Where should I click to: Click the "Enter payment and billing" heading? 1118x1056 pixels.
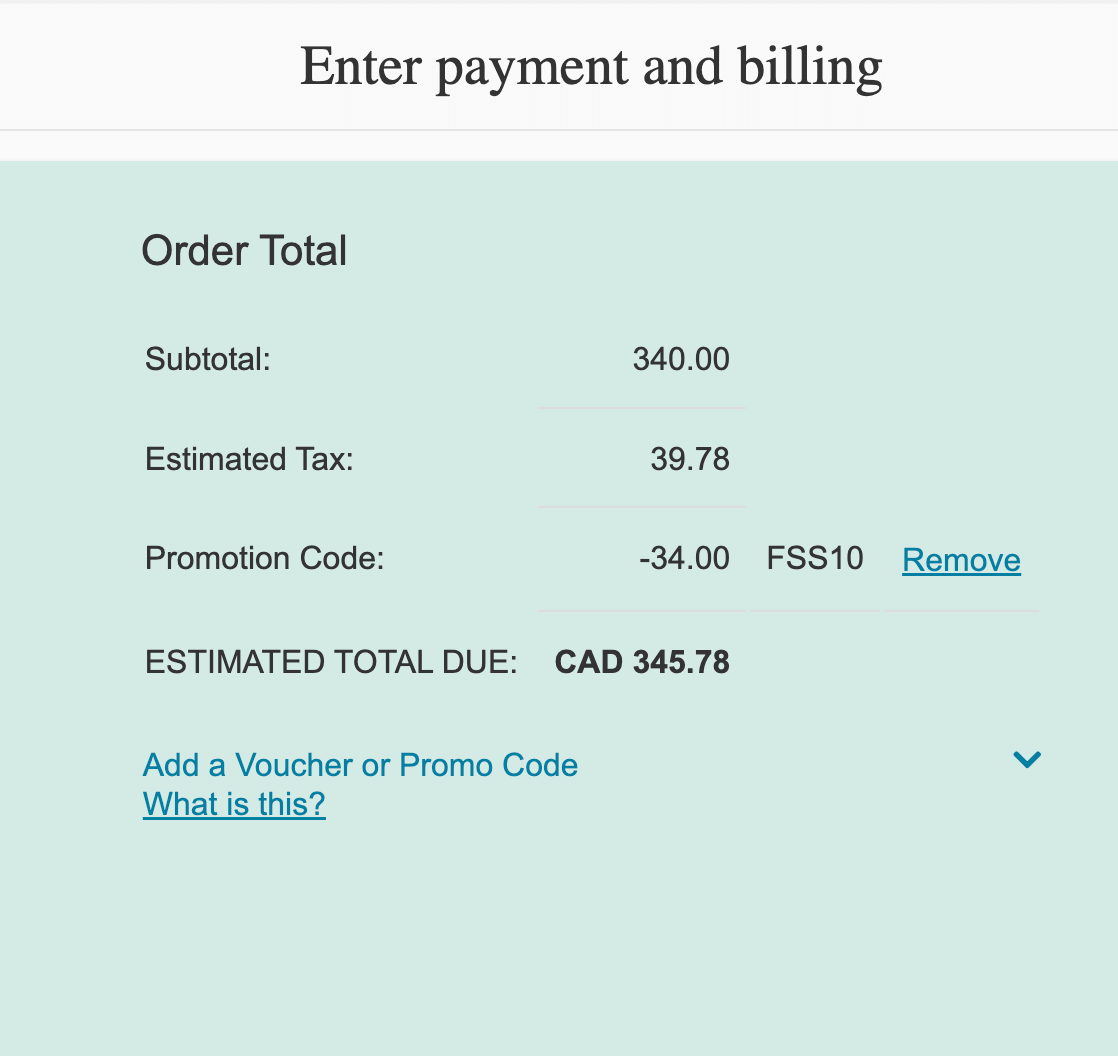591,67
